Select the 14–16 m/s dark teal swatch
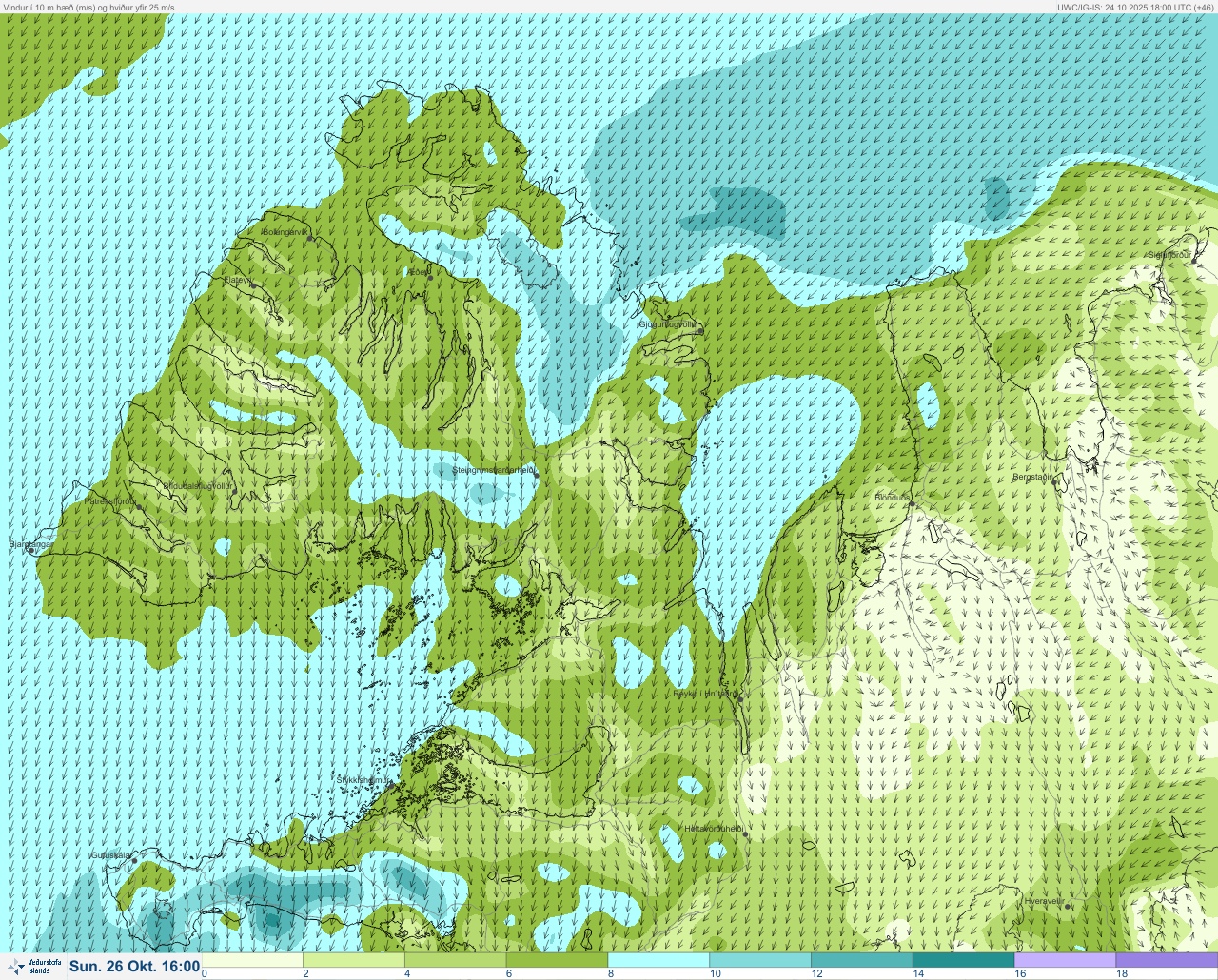Viewport: 1218px width, 980px height. click(963, 960)
